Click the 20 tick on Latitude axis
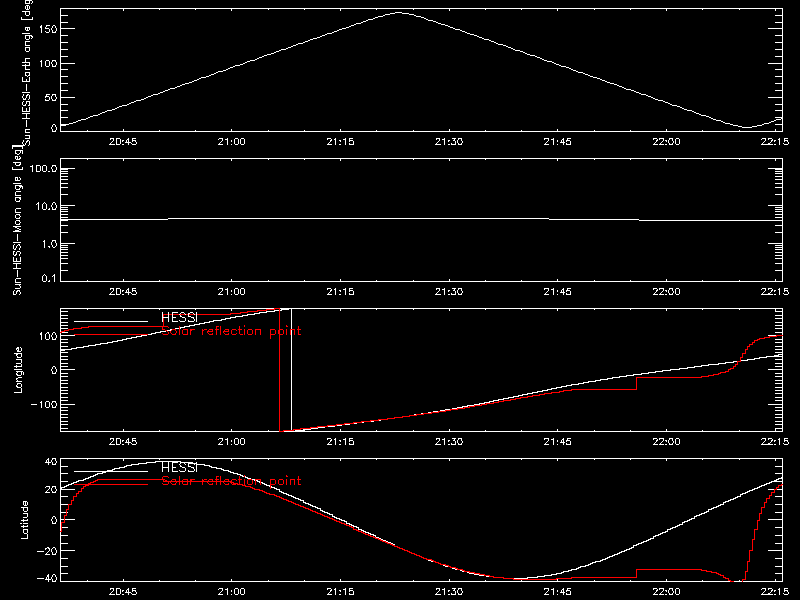This screenshot has width=800, height=600. tap(51, 490)
